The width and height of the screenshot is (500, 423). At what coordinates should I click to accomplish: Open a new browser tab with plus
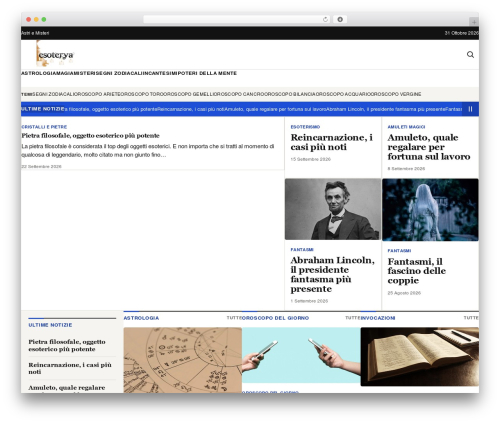coord(474,22)
